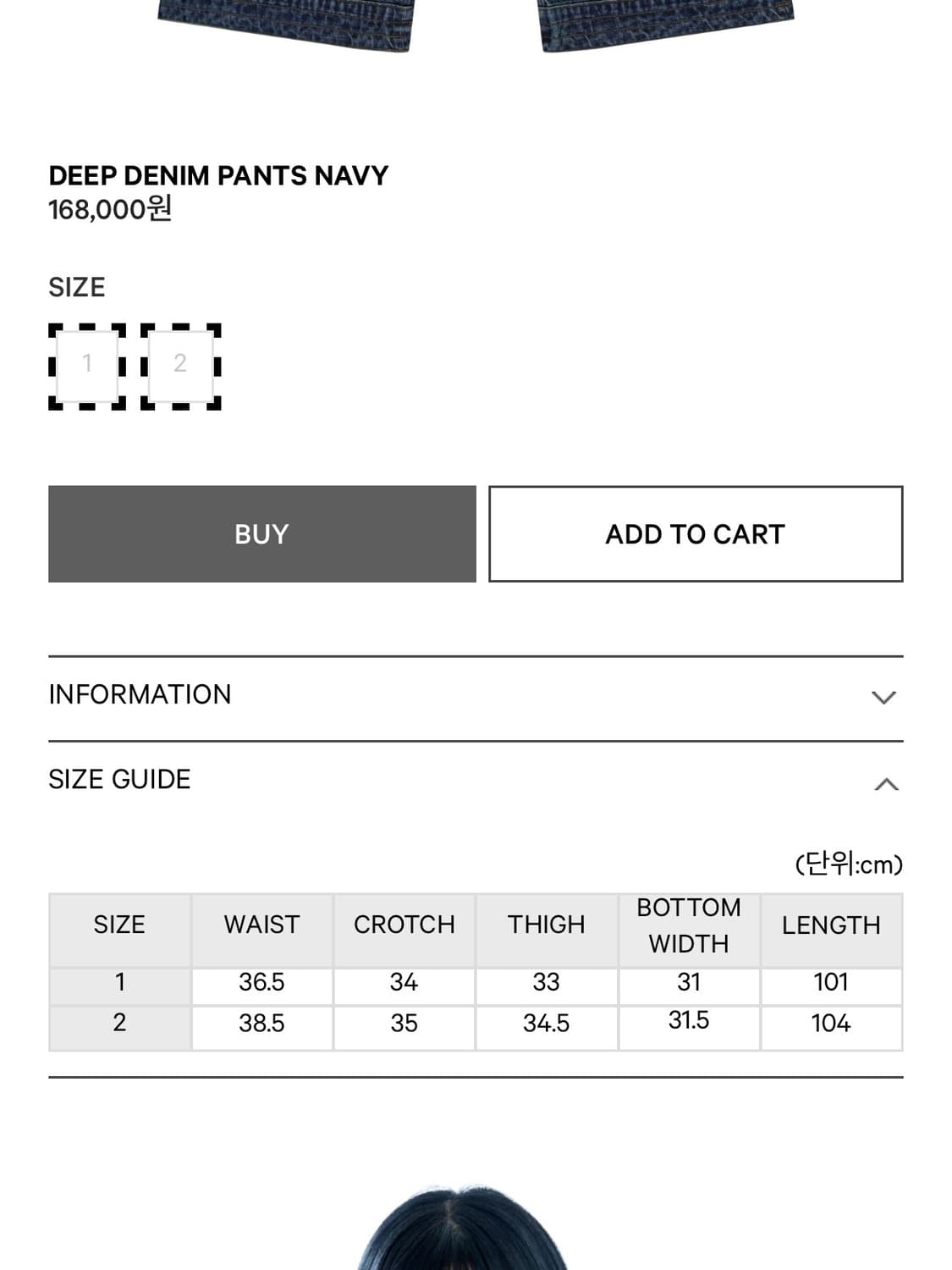
Task: Select size 1 option
Action: point(87,366)
